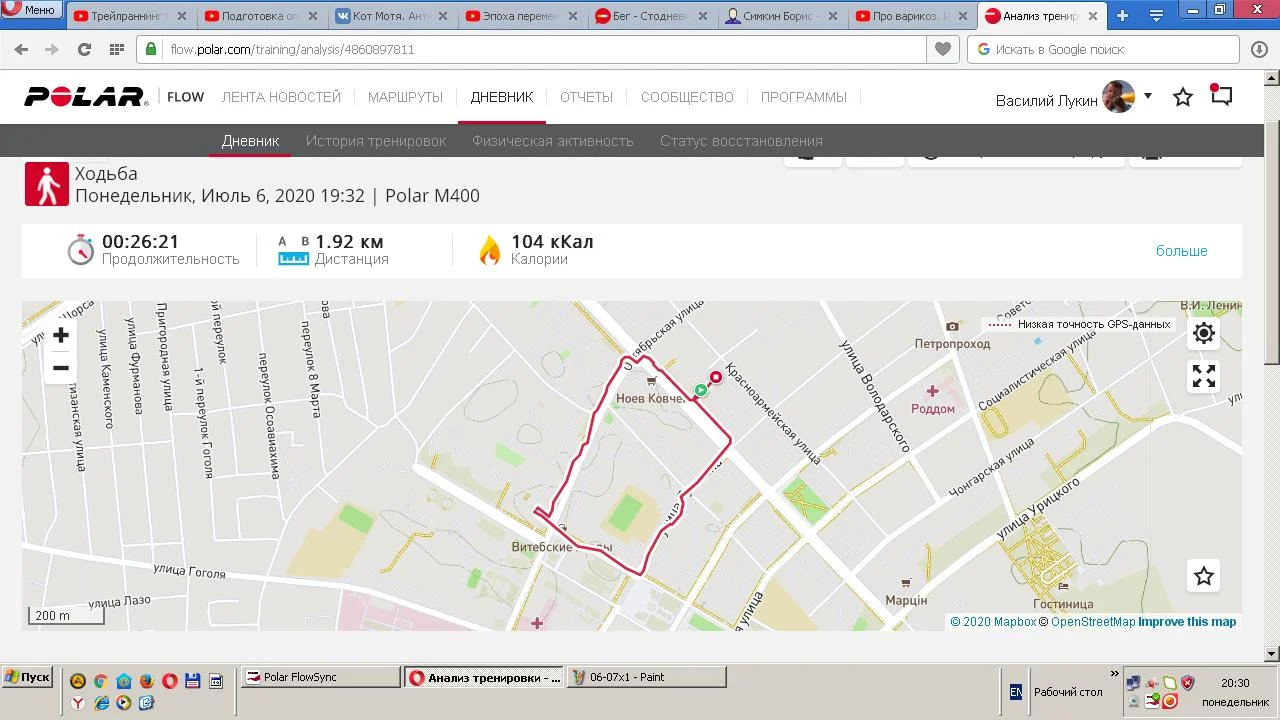Close the Трейлраннинг tab

pos(180,16)
